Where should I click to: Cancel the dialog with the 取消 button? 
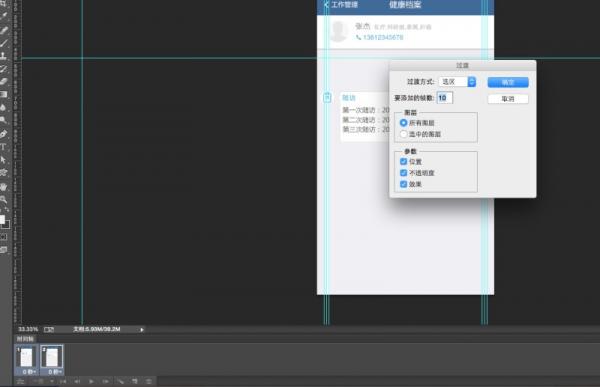pyautogui.click(x=508, y=99)
